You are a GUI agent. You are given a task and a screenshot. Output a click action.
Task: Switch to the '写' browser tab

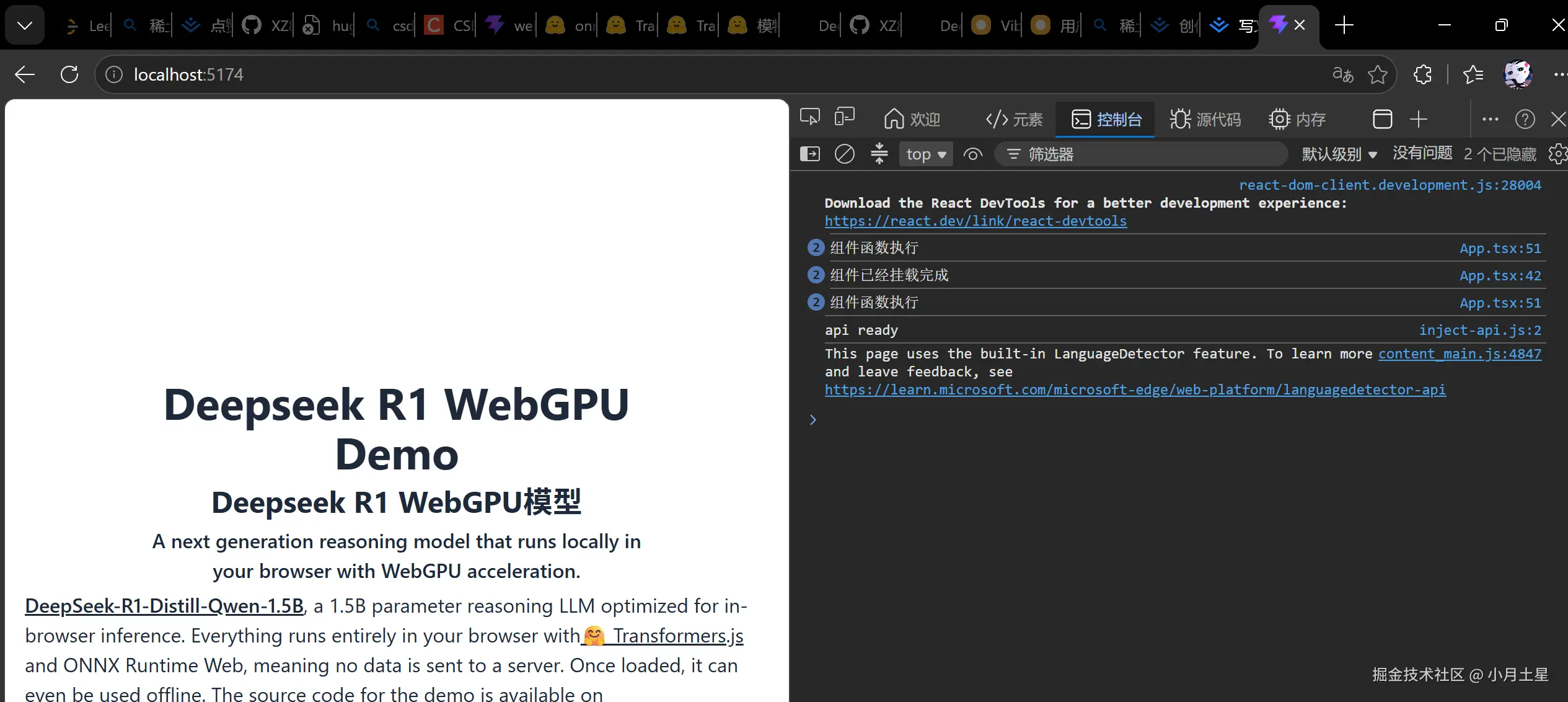1233,25
